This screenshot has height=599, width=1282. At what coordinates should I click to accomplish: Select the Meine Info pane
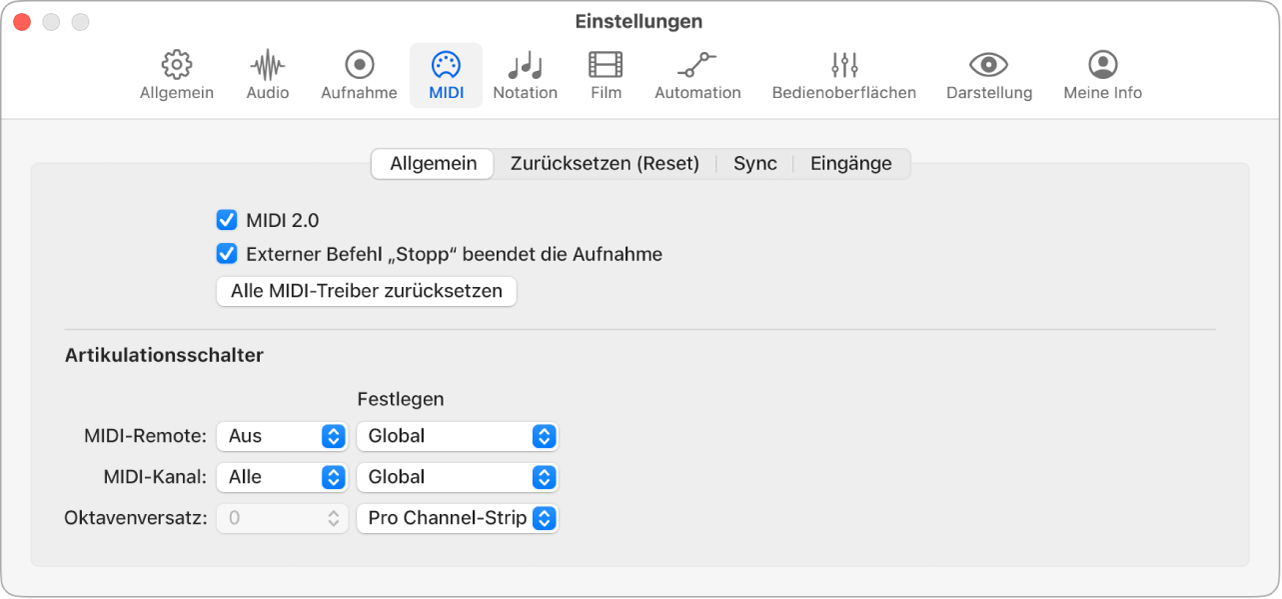coord(1101,75)
